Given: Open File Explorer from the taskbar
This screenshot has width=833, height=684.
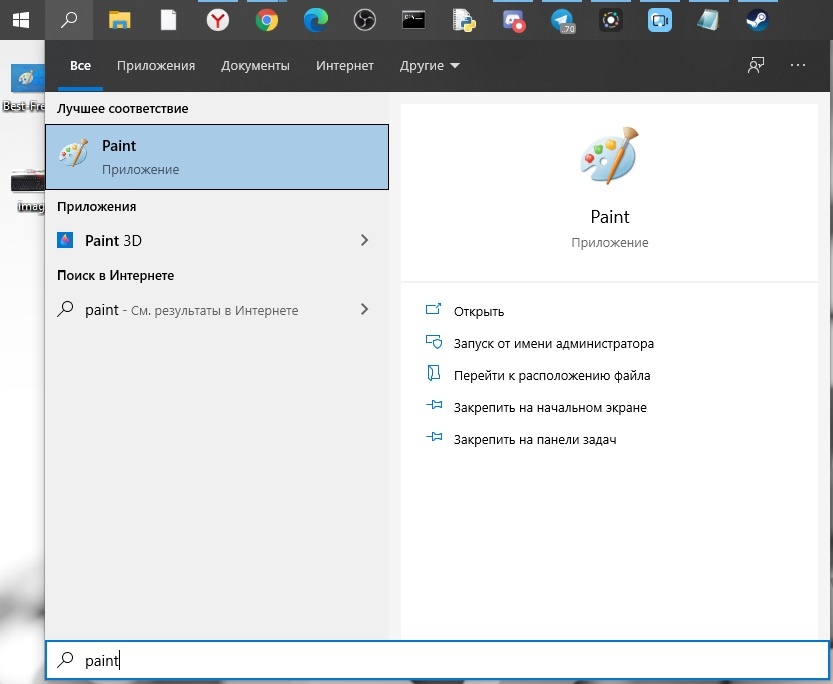Looking at the screenshot, I should (120, 20).
